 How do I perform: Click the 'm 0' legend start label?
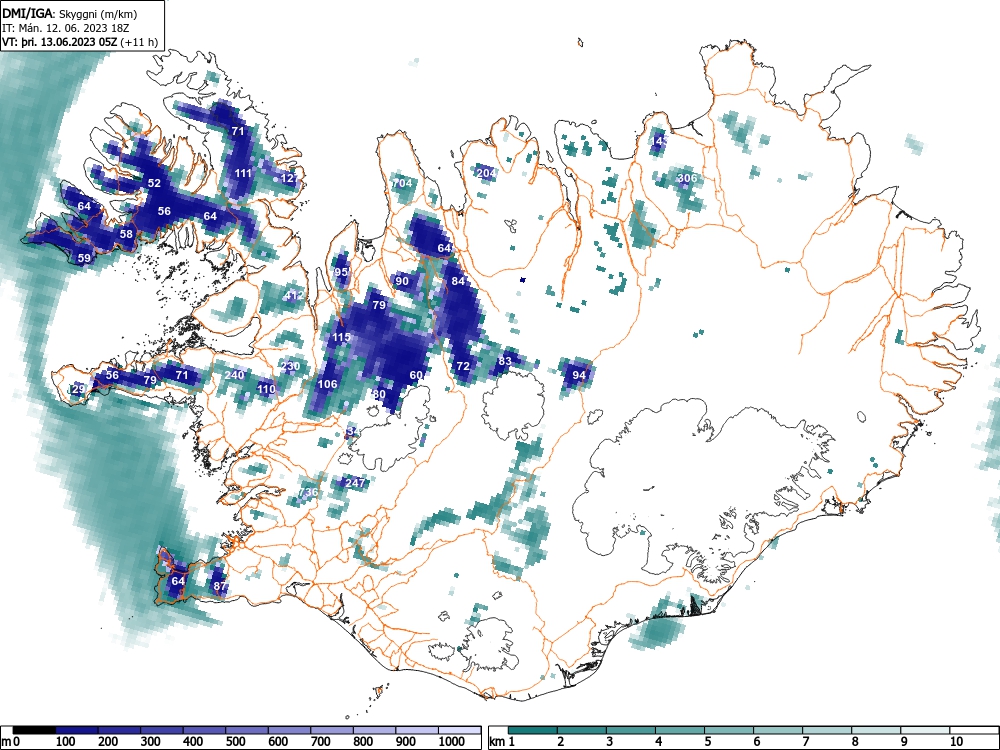click(x=11, y=742)
